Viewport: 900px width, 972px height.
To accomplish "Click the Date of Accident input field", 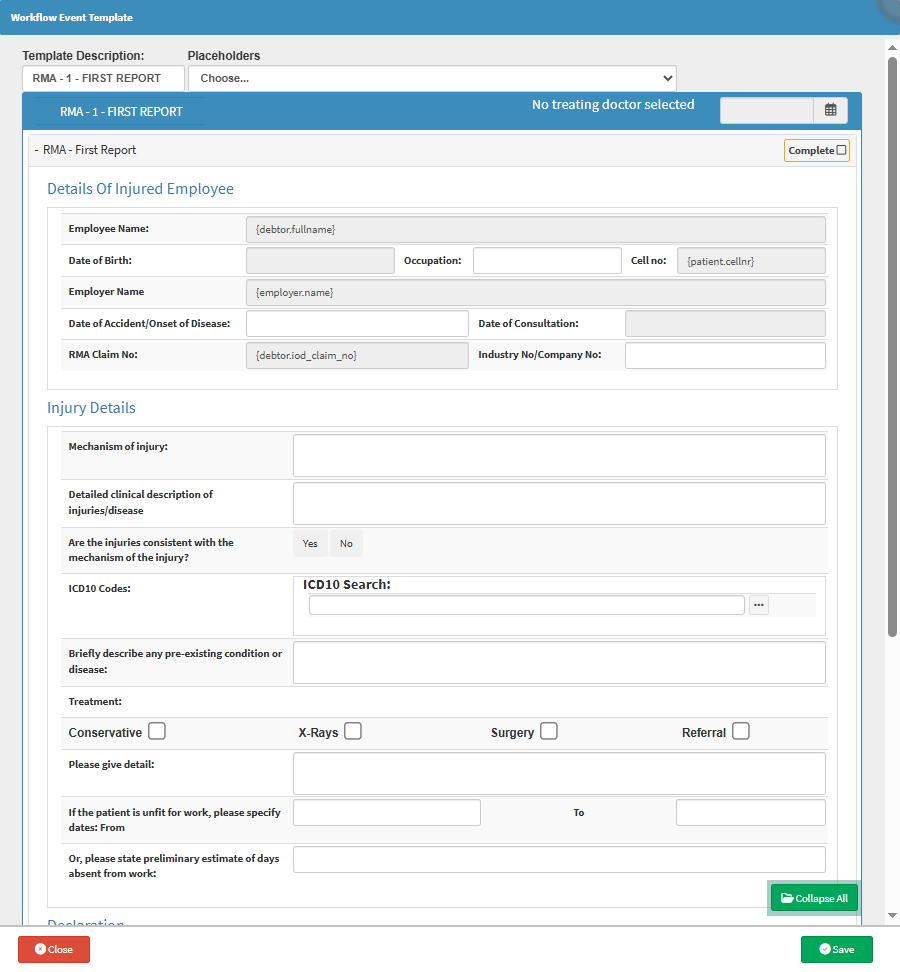I will [357, 324].
